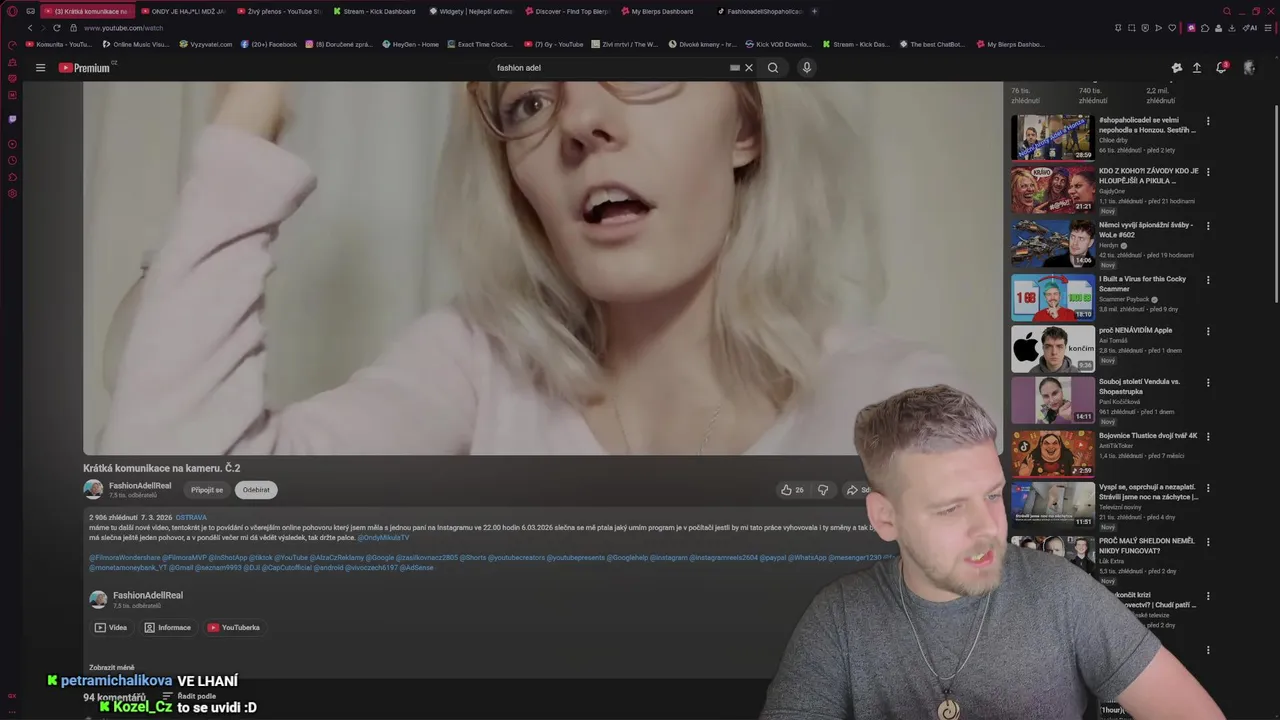This screenshot has width=1280, height=720.
Task: Click the address bar www.youtube.com/watch
Action: (123, 28)
